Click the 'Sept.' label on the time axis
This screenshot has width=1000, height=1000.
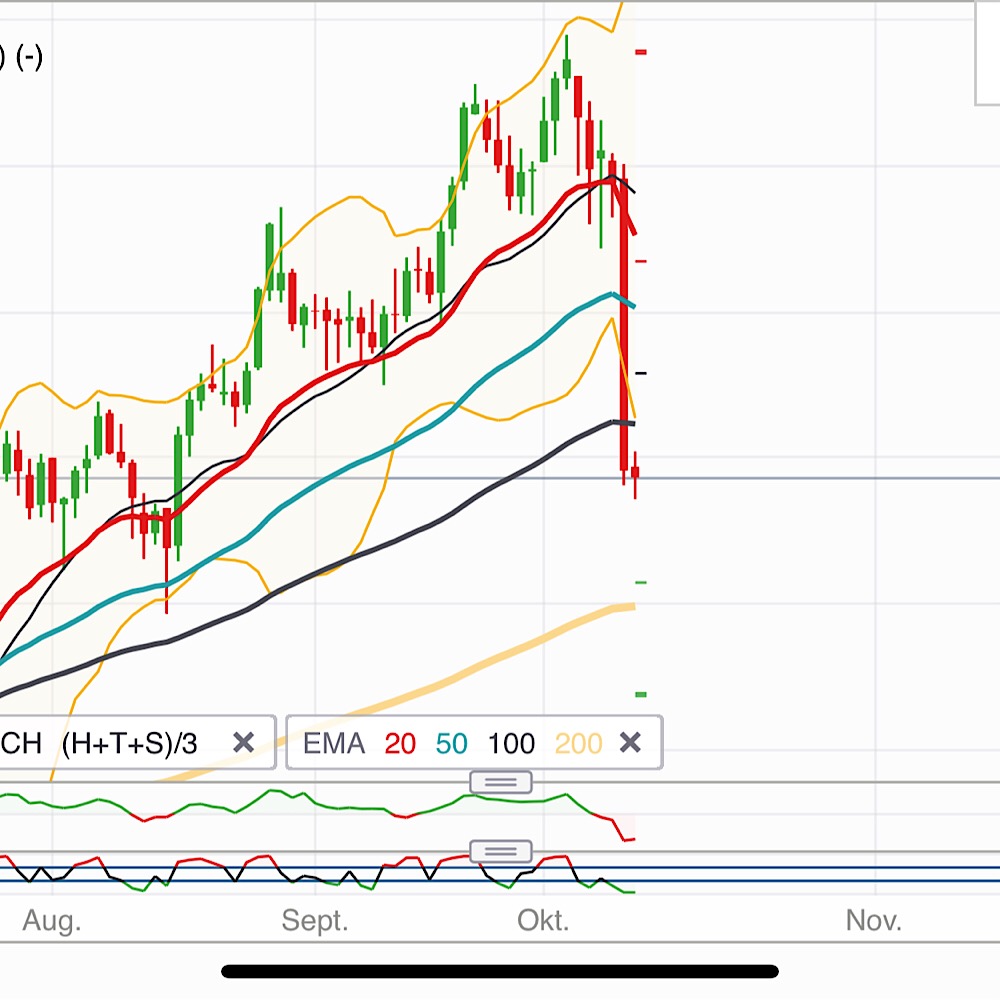pyautogui.click(x=316, y=921)
